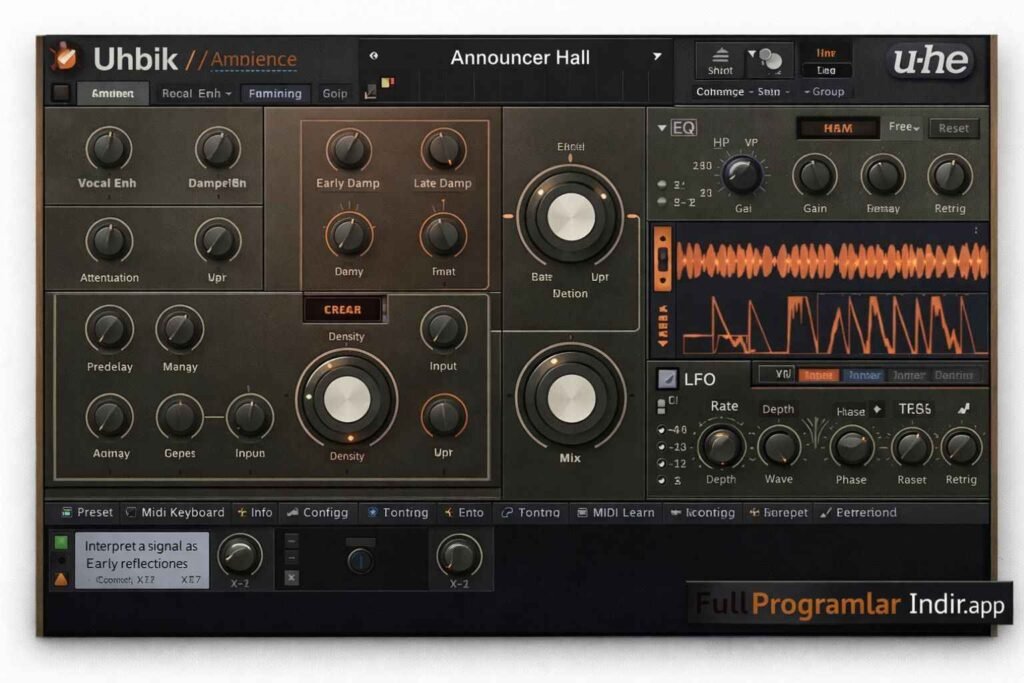Click the Midi Keyboard icon in bottom bar

tap(130, 512)
